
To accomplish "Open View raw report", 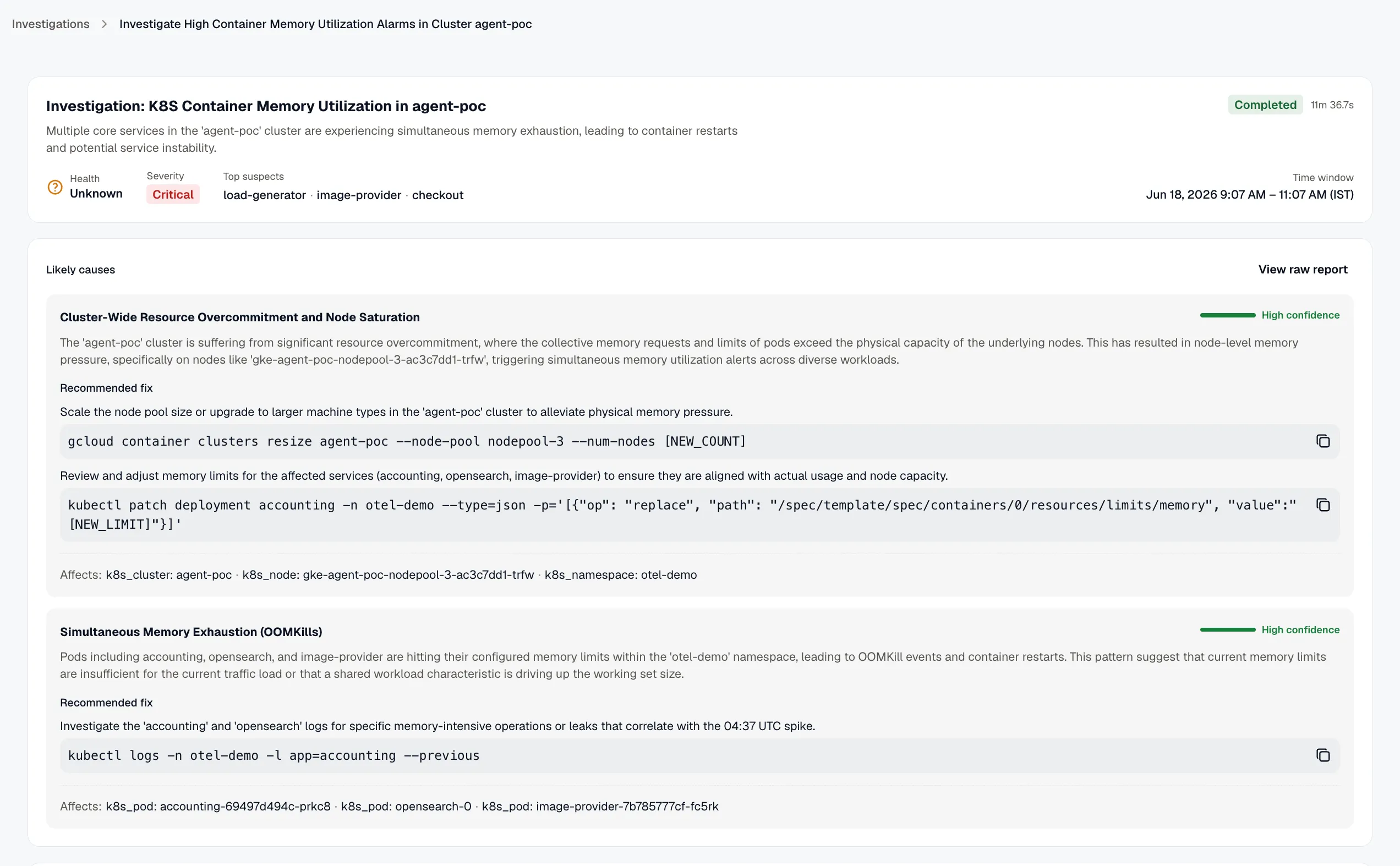I will [x=1303, y=269].
